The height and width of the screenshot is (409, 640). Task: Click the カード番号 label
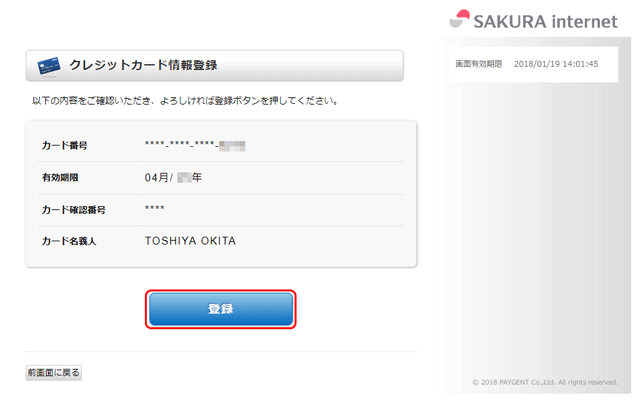64,146
